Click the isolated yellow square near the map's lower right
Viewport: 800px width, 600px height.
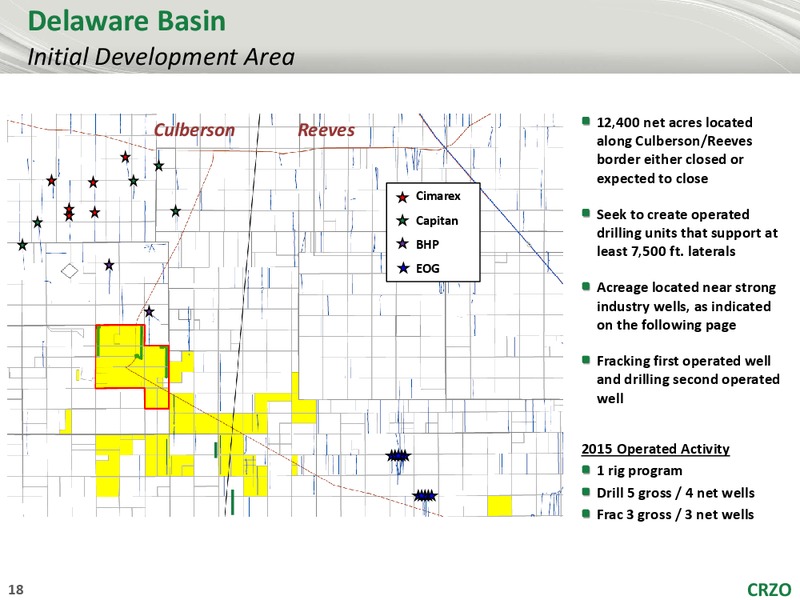tap(499, 506)
